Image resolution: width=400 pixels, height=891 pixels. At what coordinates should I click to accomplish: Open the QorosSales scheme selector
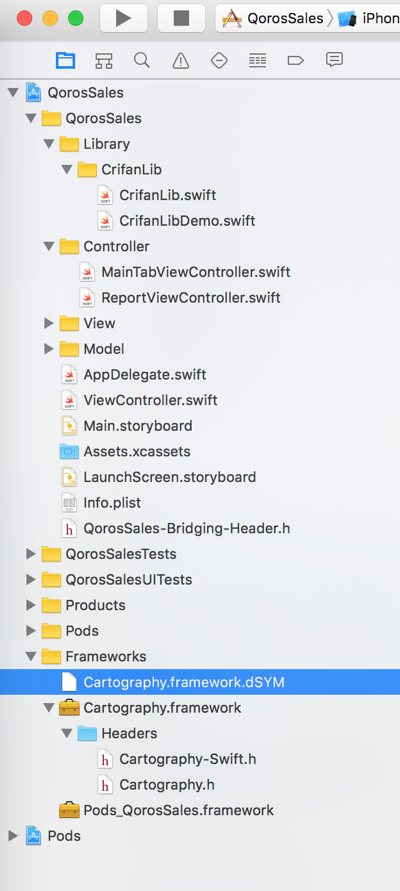pyautogui.click(x=273, y=18)
